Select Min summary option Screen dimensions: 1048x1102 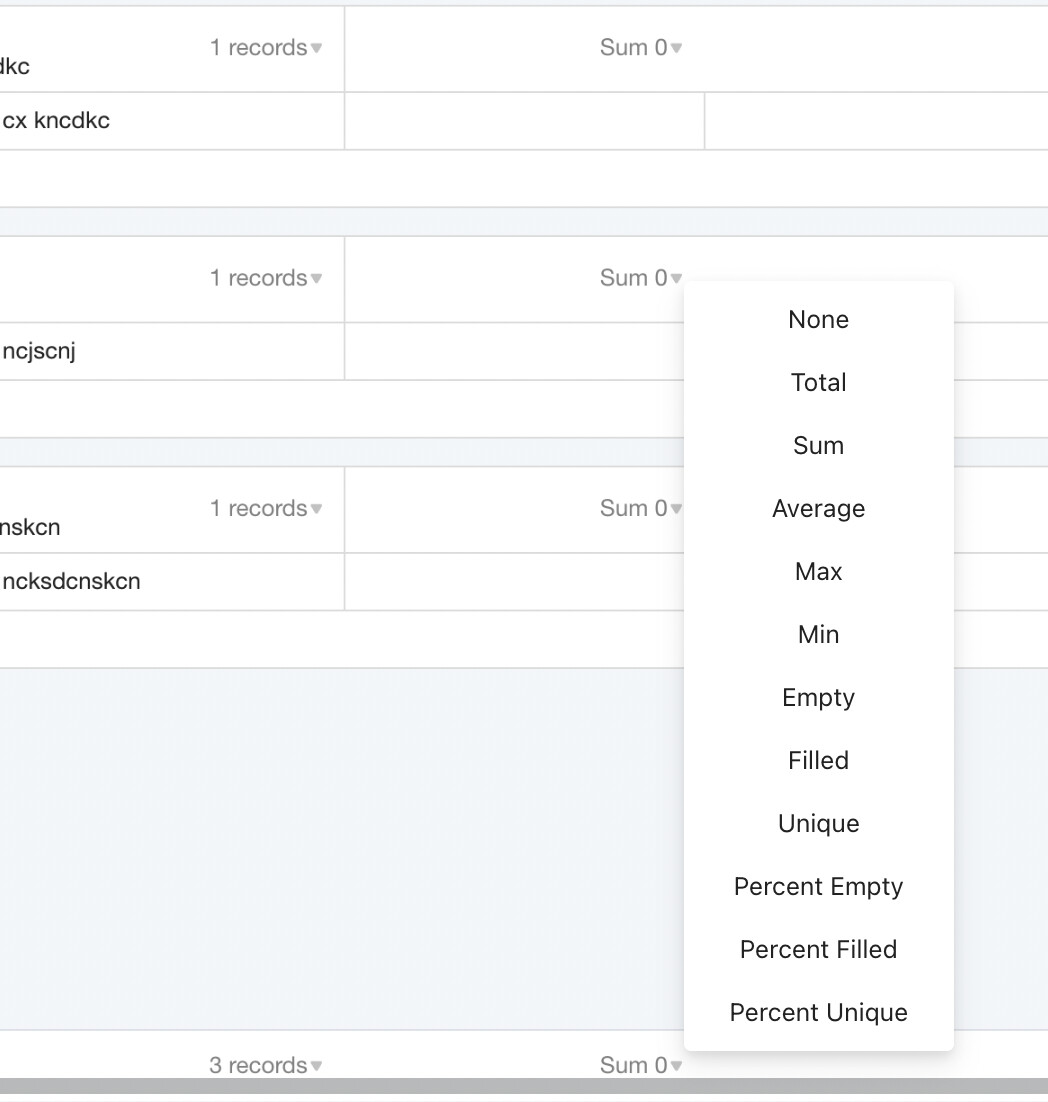tap(818, 635)
